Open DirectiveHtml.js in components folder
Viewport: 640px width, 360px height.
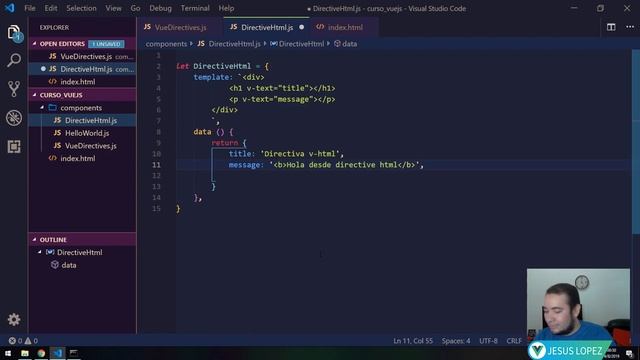click(82, 120)
